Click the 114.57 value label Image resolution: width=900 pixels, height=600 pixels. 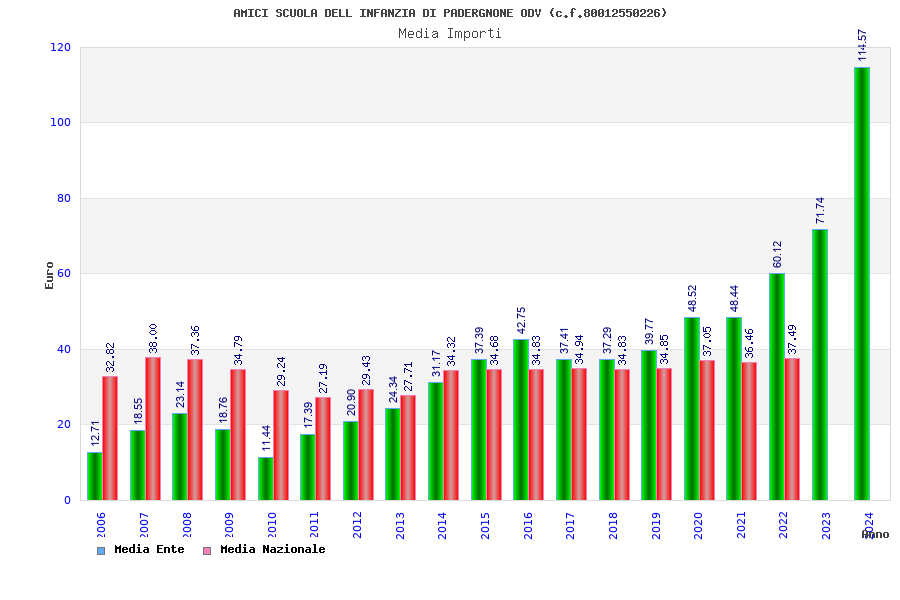pyautogui.click(x=862, y=45)
